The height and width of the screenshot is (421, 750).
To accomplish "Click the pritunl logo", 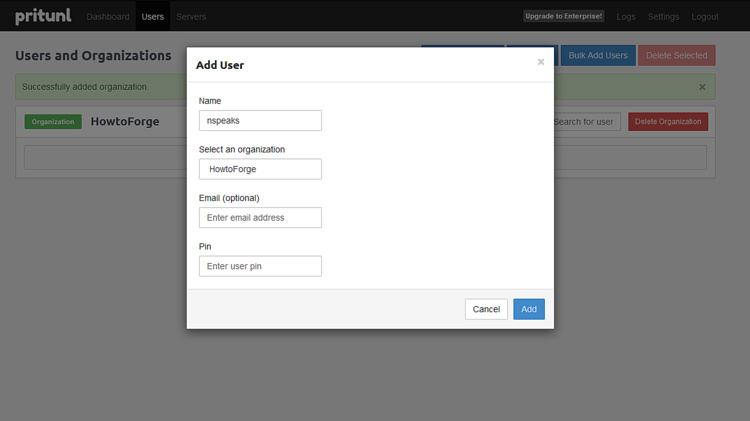I will [42, 16].
